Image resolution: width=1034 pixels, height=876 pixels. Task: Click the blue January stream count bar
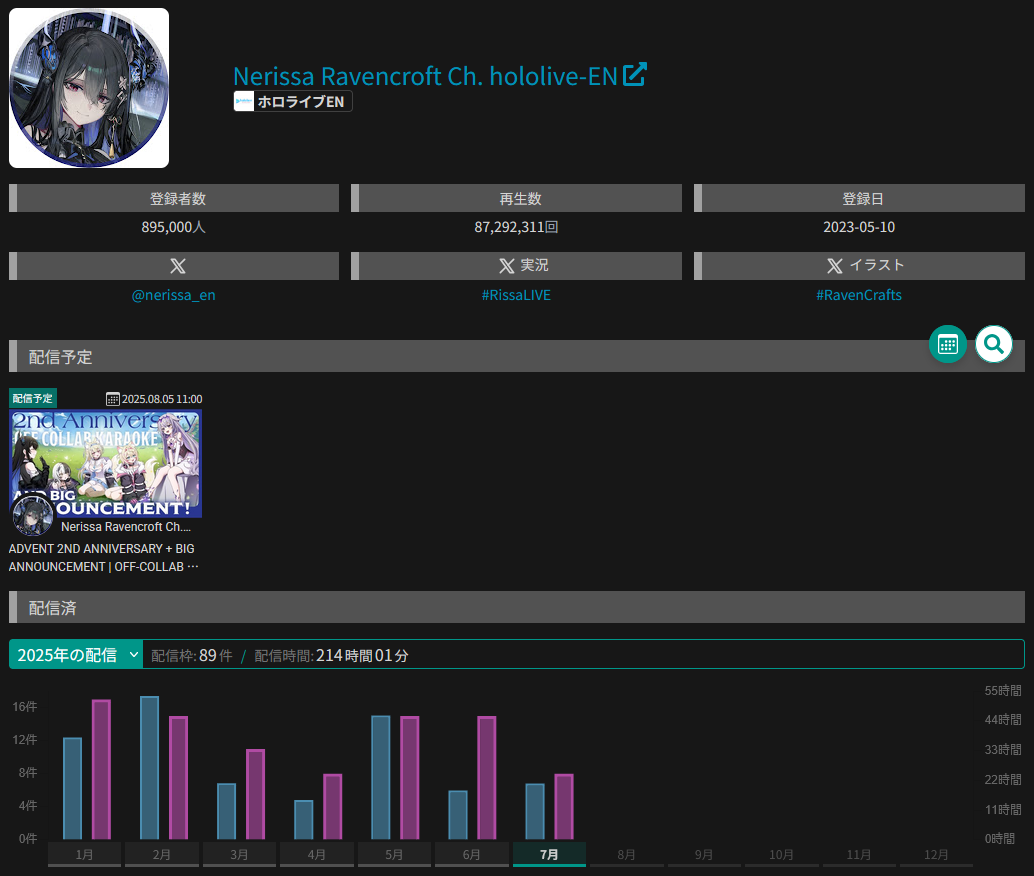[x=73, y=788]
